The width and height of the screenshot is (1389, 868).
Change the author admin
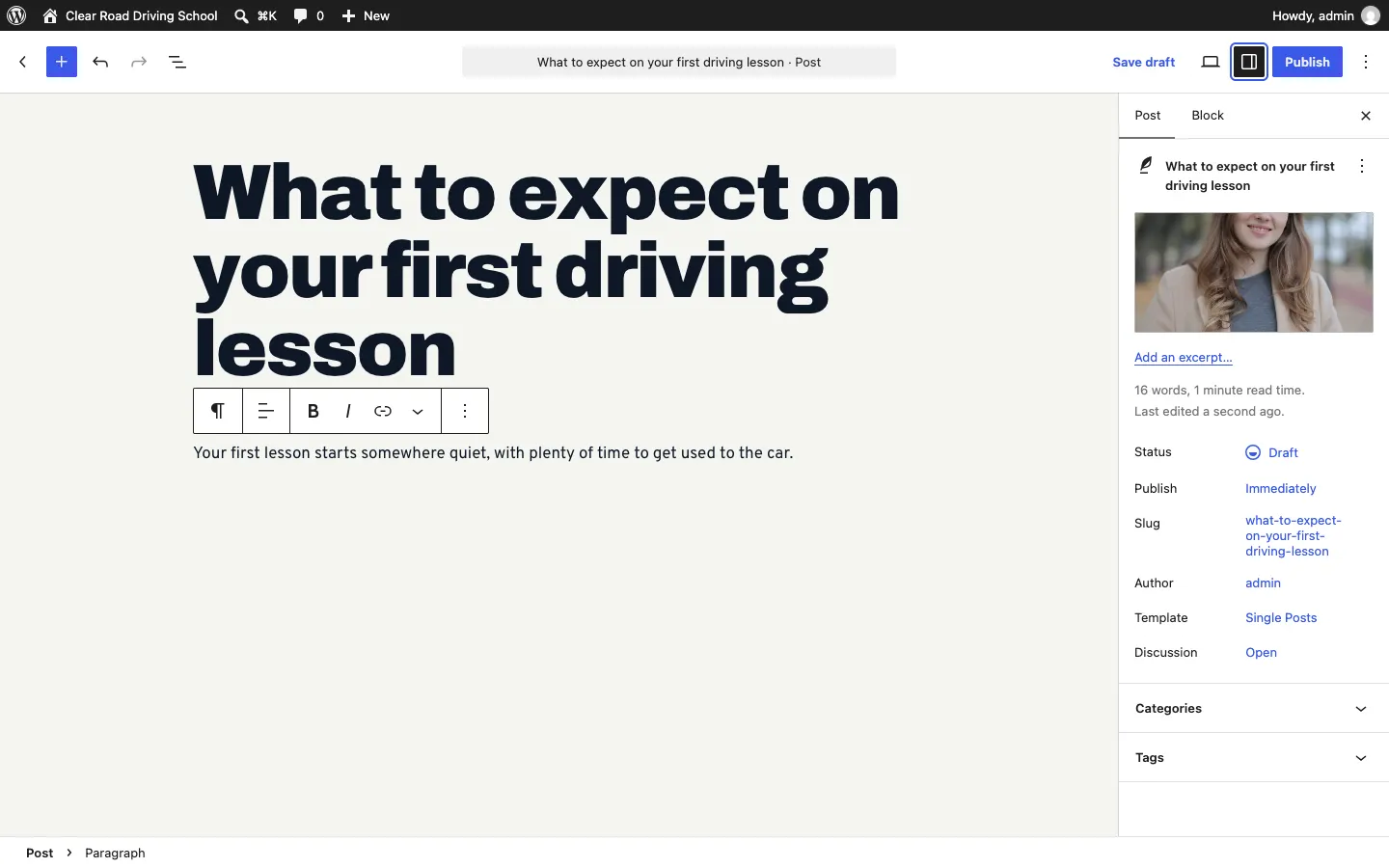(1264, 583)
